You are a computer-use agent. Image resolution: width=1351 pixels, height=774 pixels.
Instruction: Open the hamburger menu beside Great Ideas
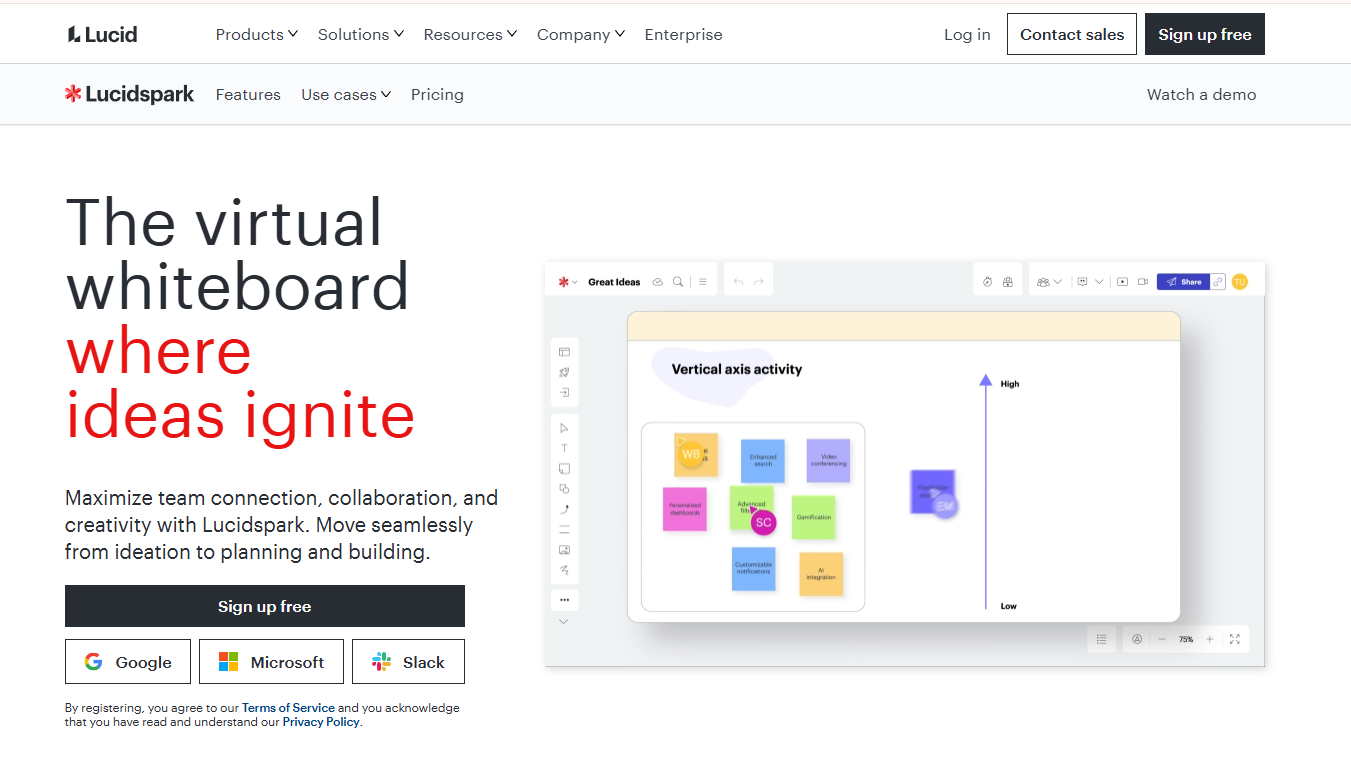click(703, 282)
